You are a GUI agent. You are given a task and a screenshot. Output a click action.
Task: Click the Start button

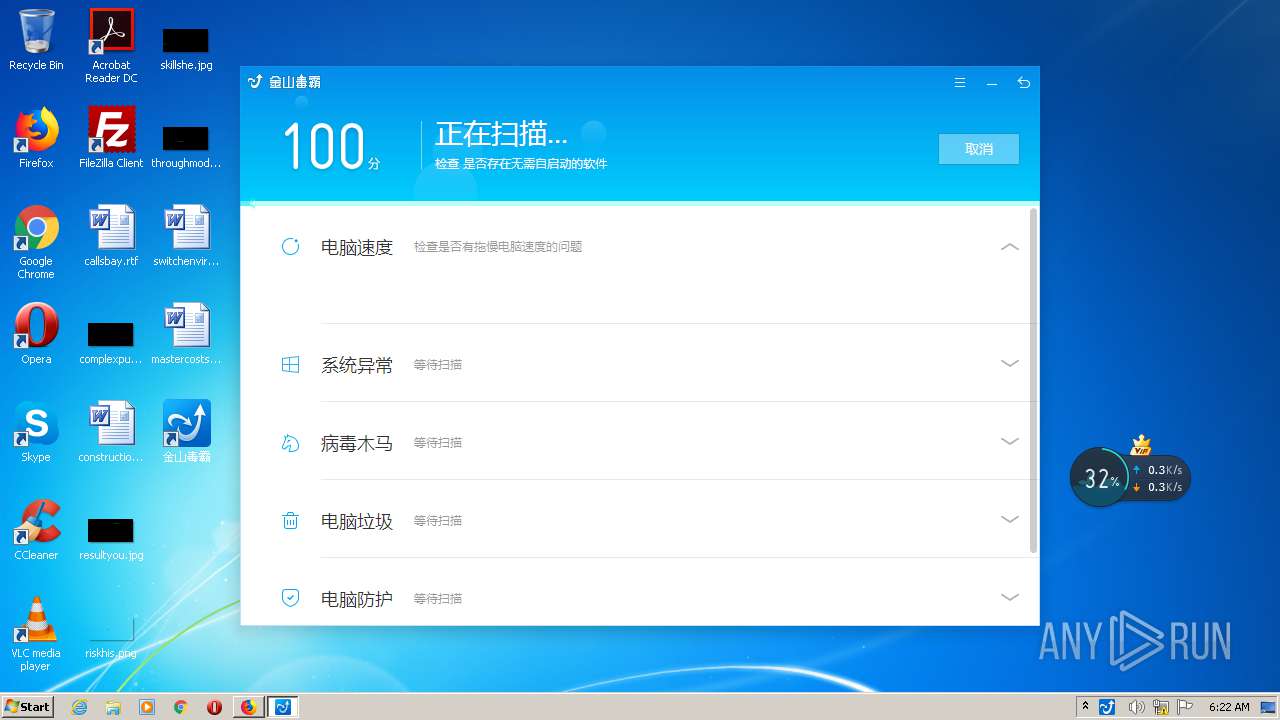28,706
